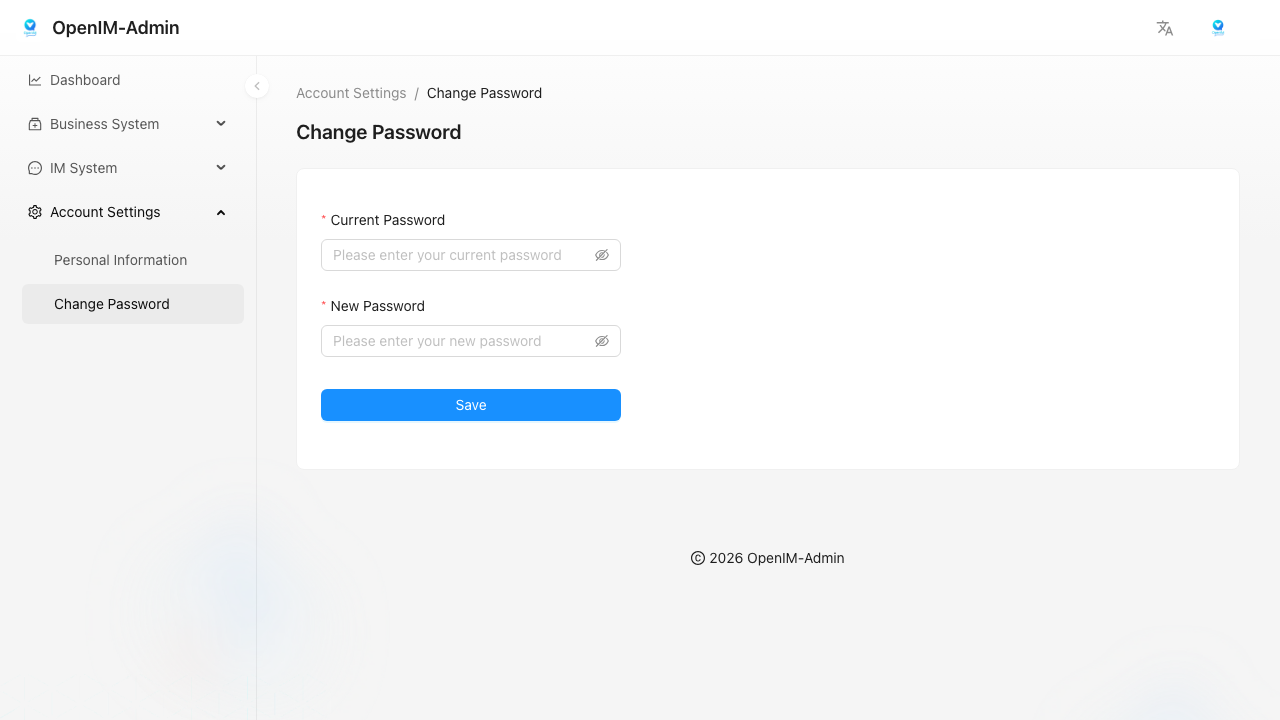The image size is (1280, 720).
Task: Click the user avatar in top right
Action: [1218, 28]
